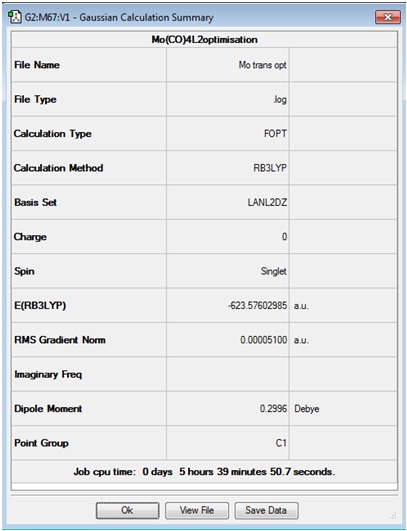This screenshot has height=531, width=407.
Task: Click the empty Imaginary Freq value cell
Action: tap(228, 374)
